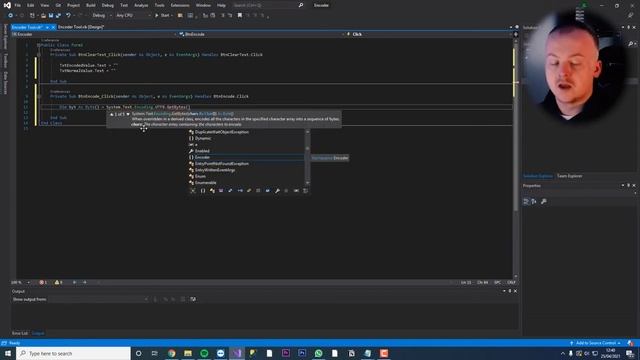Switch to the Error List tab

pos(20,333)
